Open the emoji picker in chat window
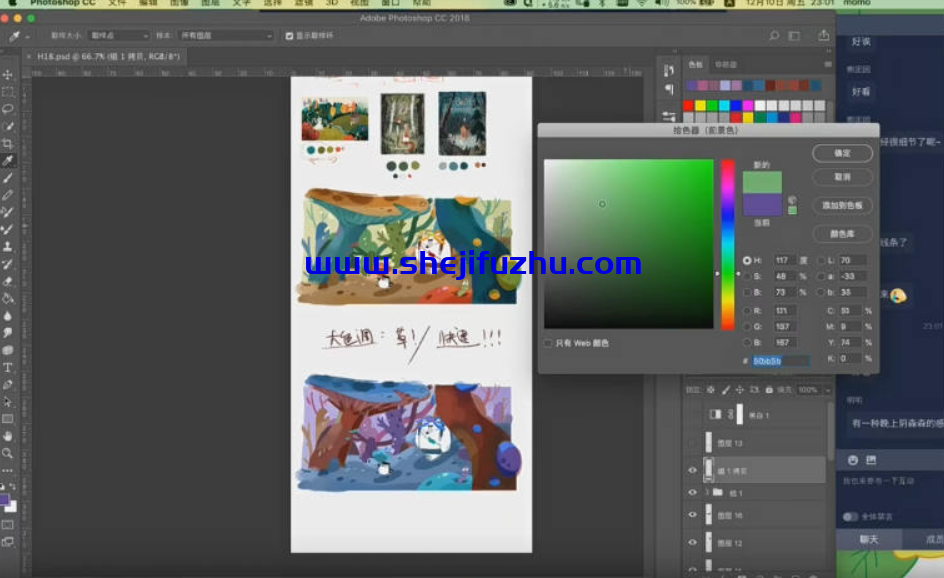 [x=852, y=461]
